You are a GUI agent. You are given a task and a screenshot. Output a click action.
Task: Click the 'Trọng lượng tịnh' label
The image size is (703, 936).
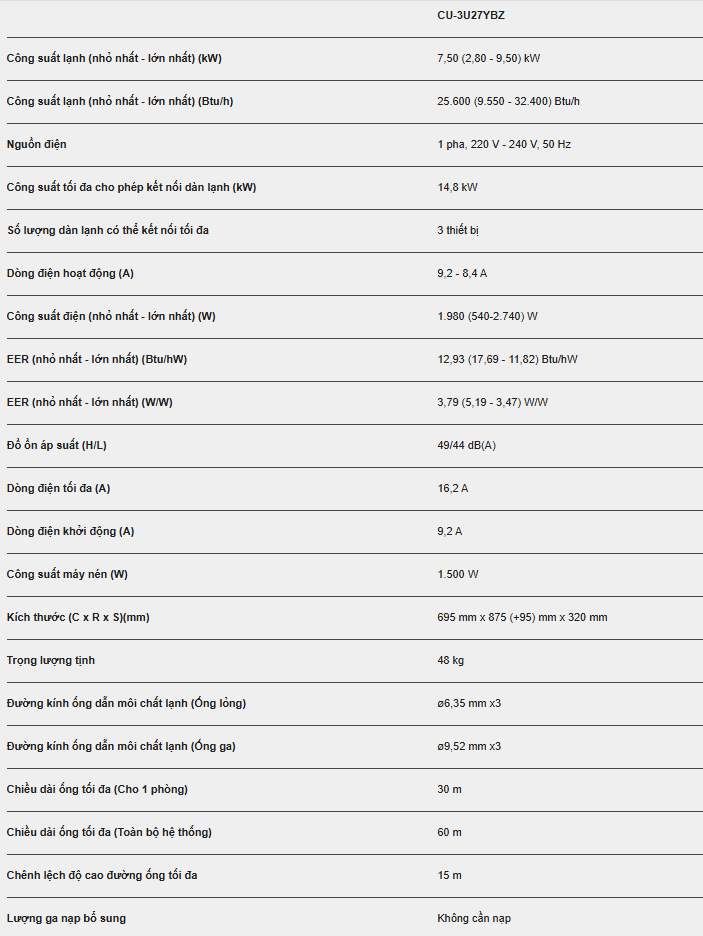[x=51, y=660]
